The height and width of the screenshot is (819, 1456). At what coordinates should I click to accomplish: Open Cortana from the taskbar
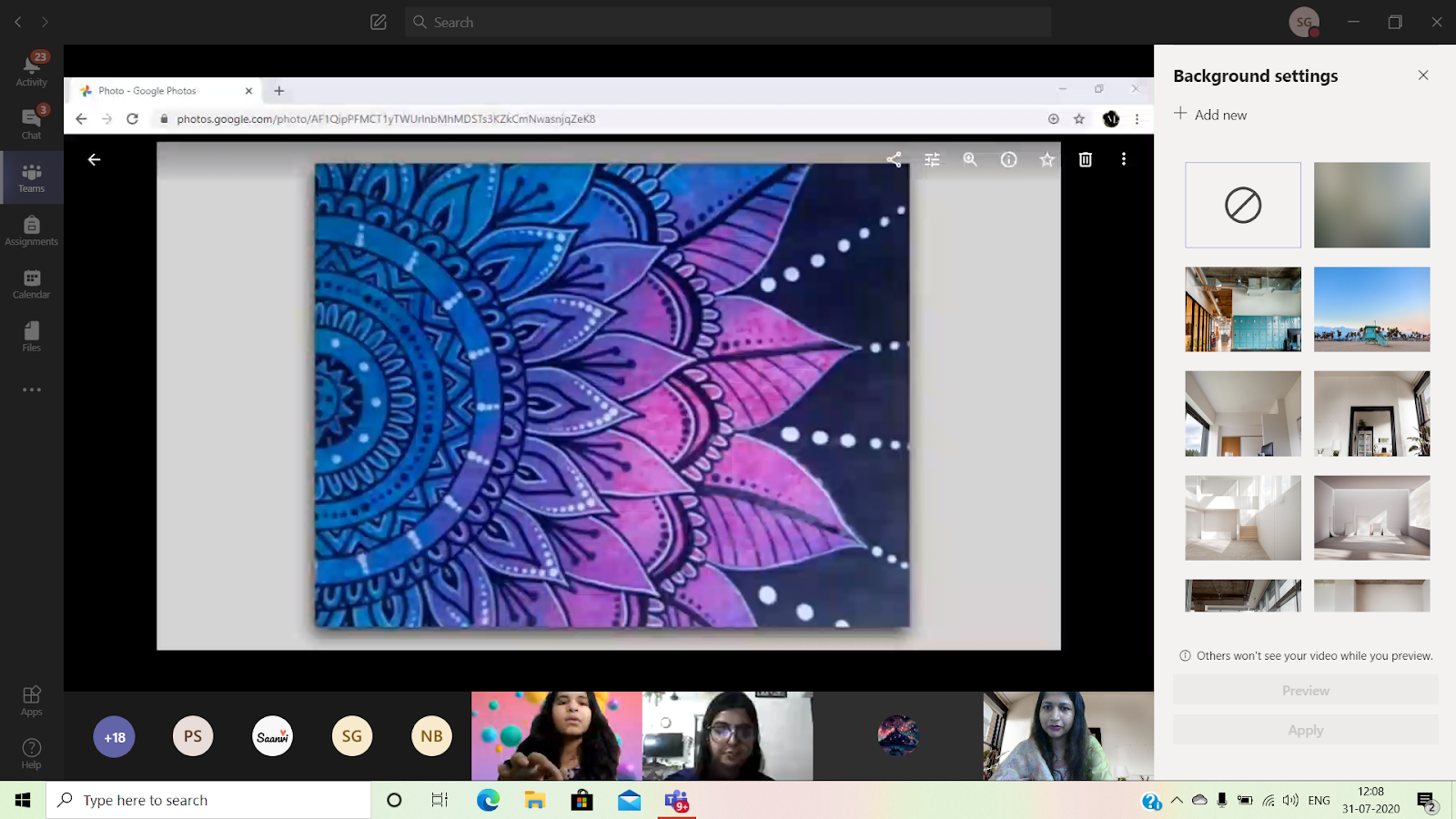tap(394, 800)
